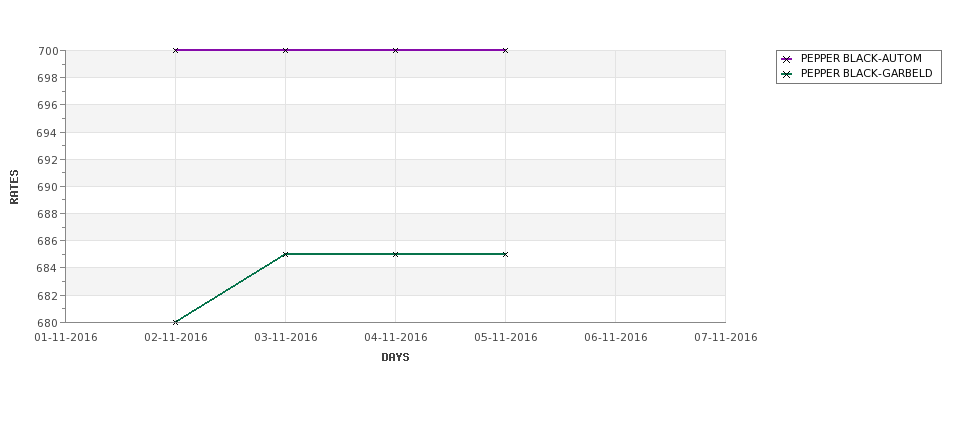Viewport: 975px width, 429px height.
Task: Click the PEPPER BLACK-AUTOM legend label
Action: (x=861, y=58)
